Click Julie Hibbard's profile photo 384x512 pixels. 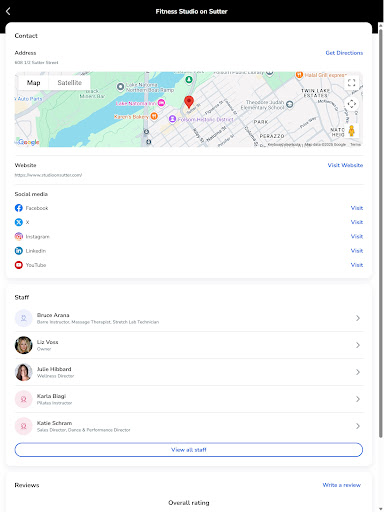pyautogui.click(x=23, y=372)
